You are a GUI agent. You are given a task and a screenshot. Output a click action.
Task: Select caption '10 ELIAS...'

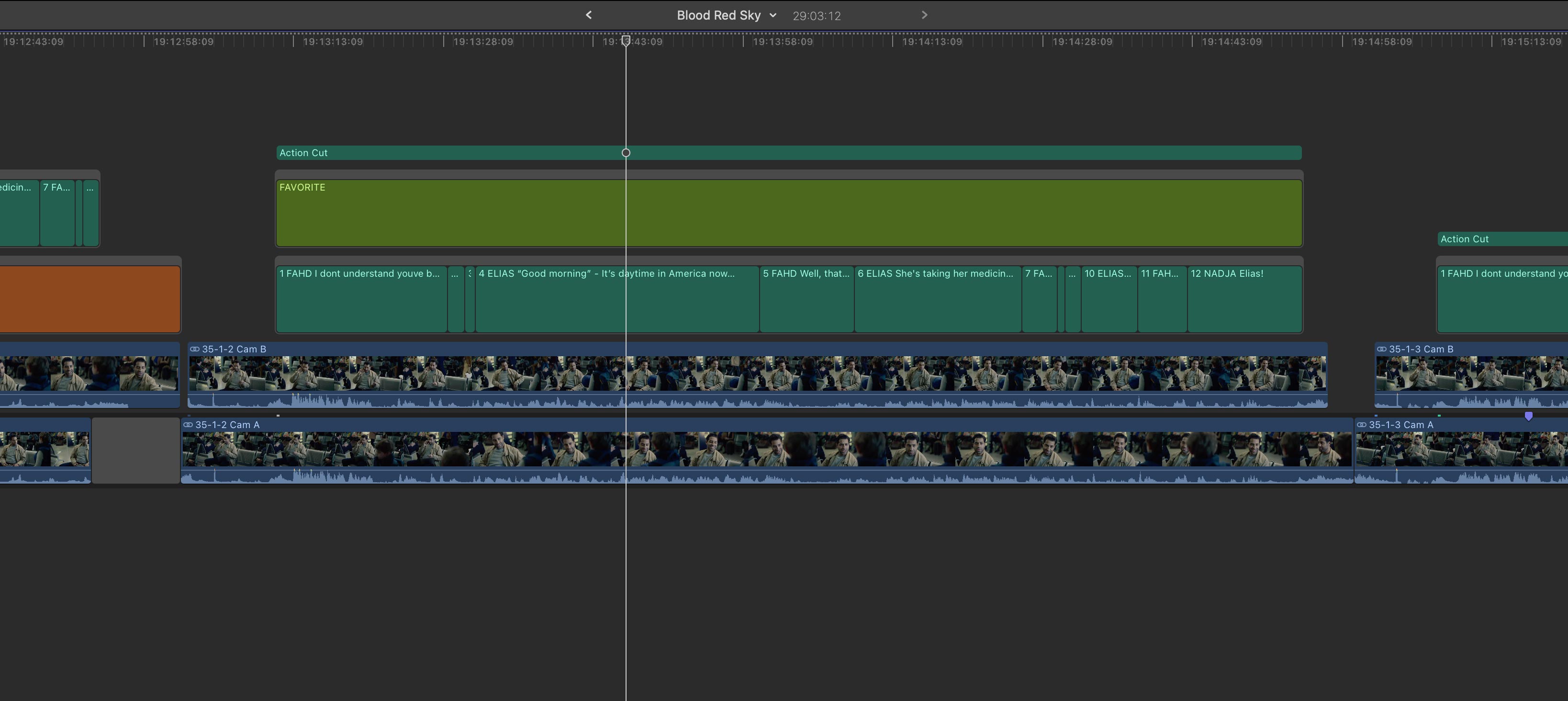(1109, 299)
